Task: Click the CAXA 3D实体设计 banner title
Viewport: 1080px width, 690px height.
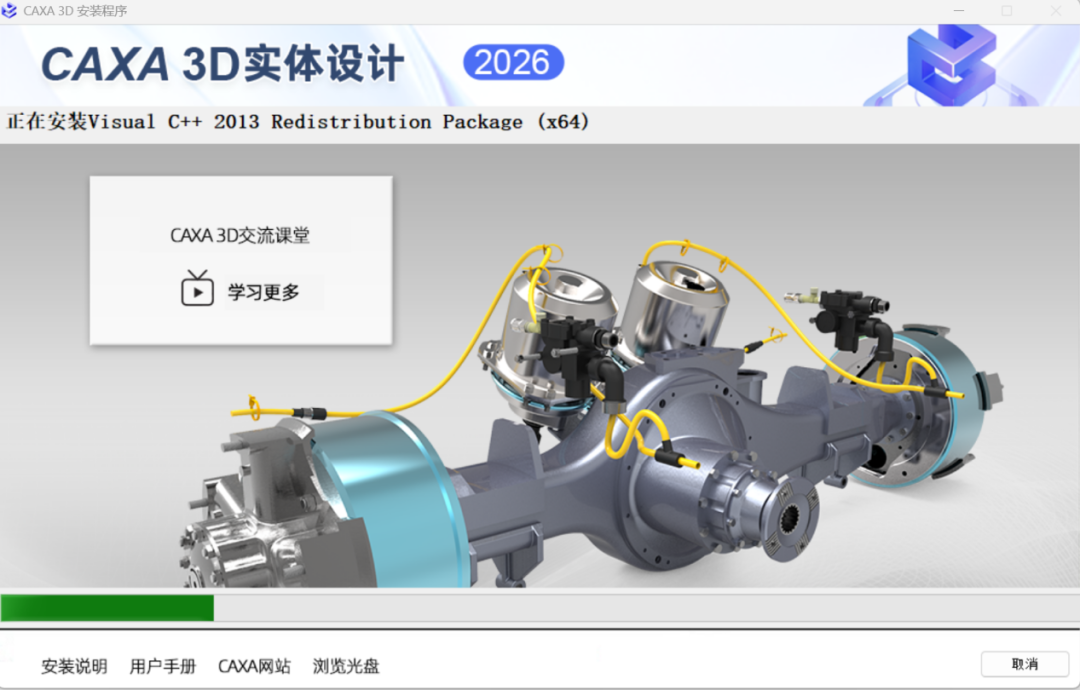Action: (x=222, y=64)
